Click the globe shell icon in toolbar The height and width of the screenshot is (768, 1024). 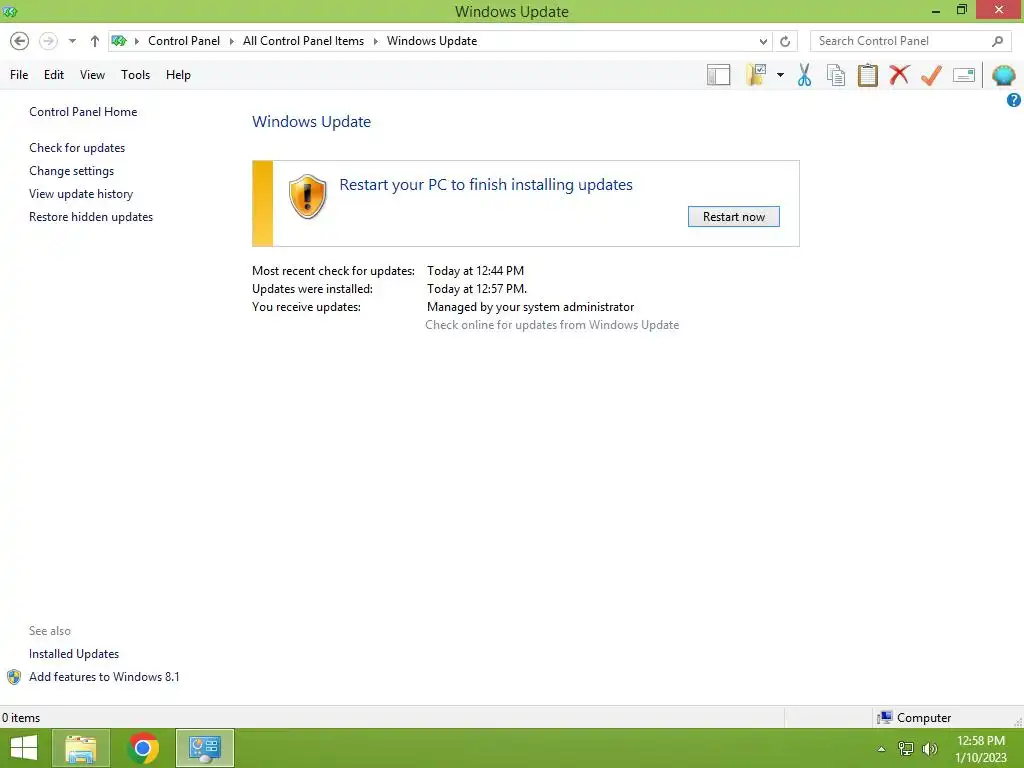(x=1004, y=75)
